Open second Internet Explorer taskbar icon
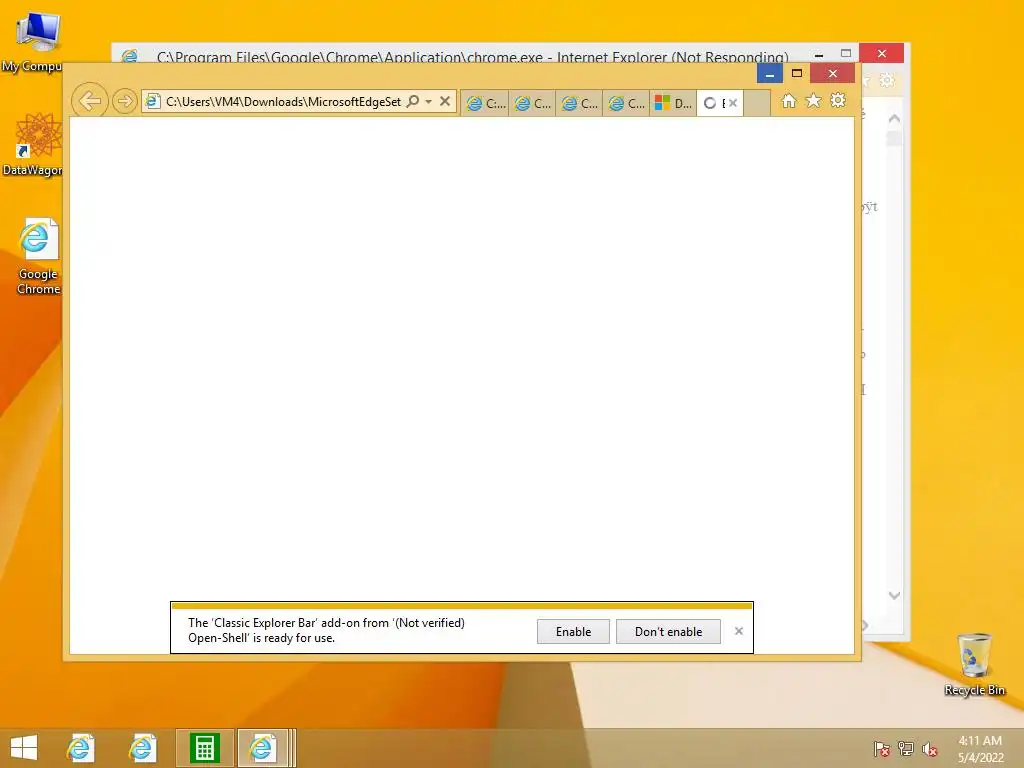Viewport: 1024px width, 768px height. pyautogui.click(x=142, y=748)
